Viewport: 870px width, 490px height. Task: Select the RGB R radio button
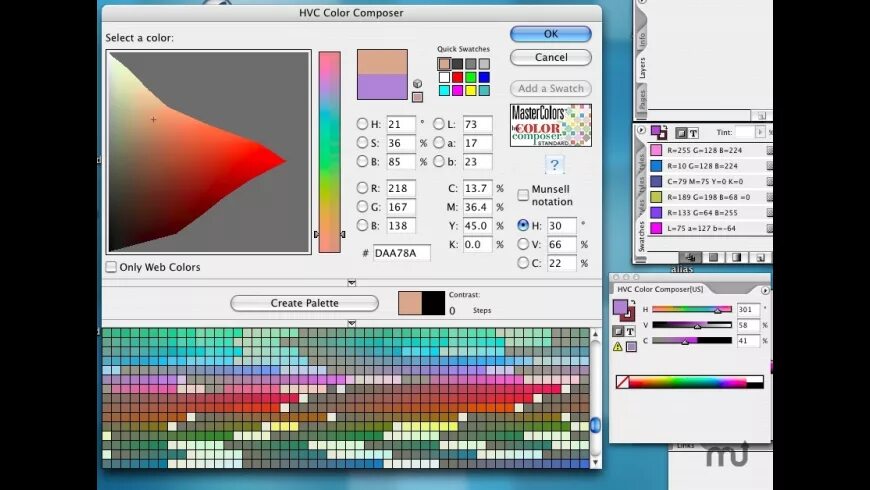click(x=362, y=188)
